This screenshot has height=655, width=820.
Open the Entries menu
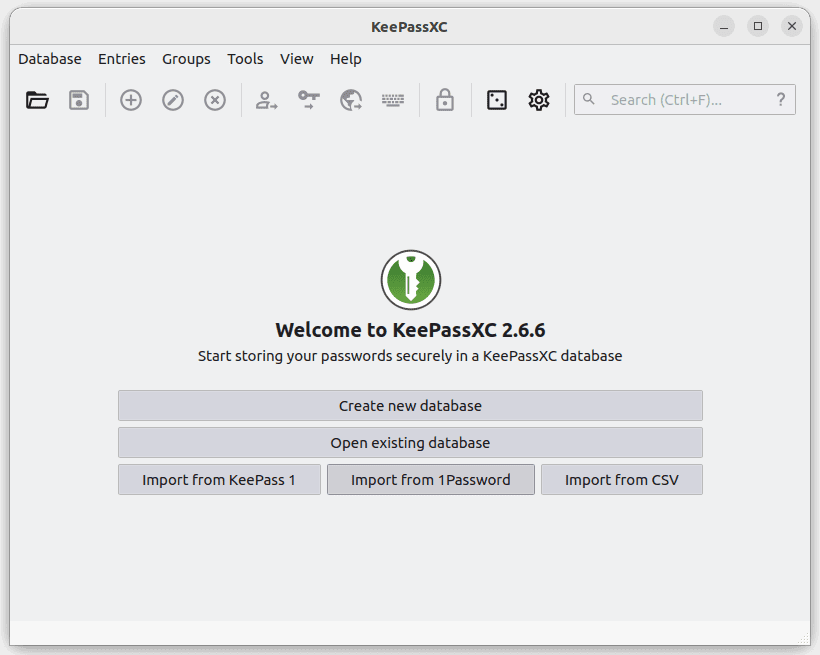121,59
